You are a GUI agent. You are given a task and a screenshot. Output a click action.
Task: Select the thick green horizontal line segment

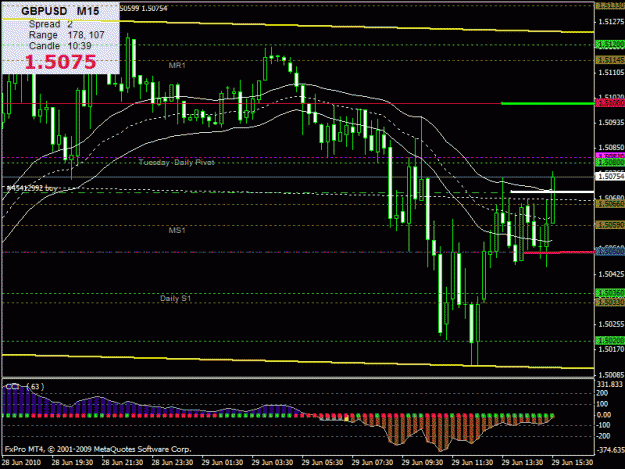[x=547, y=104]
